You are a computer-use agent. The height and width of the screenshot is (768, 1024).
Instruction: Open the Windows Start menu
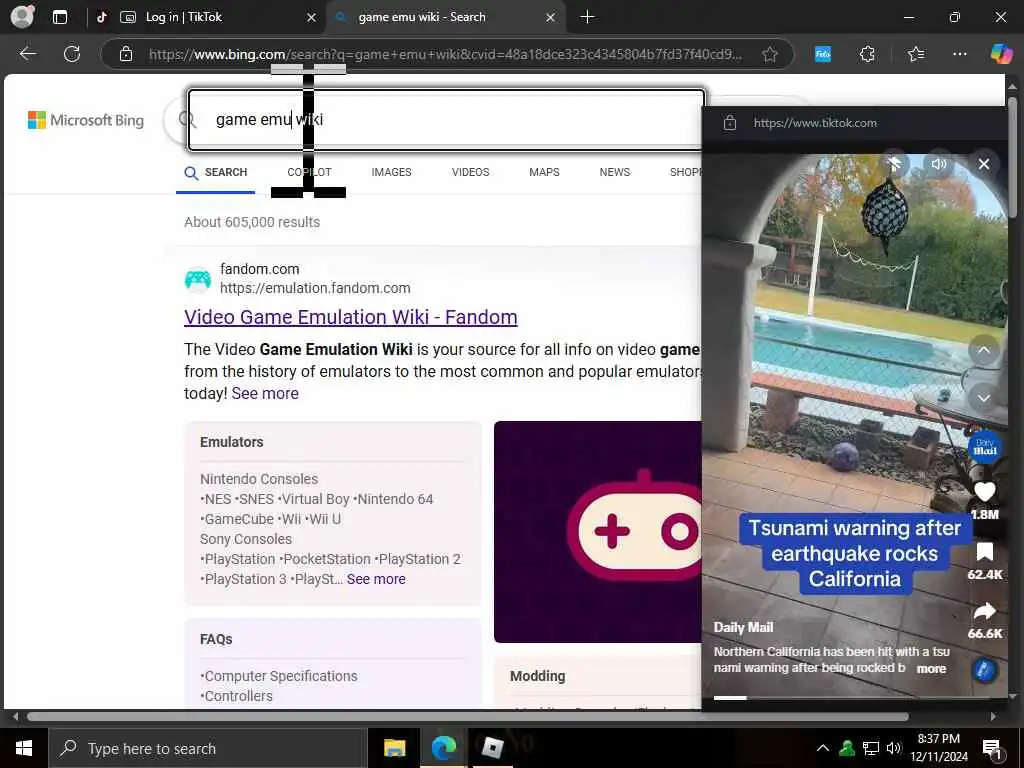pyautogui.click(x=24, y=748)
